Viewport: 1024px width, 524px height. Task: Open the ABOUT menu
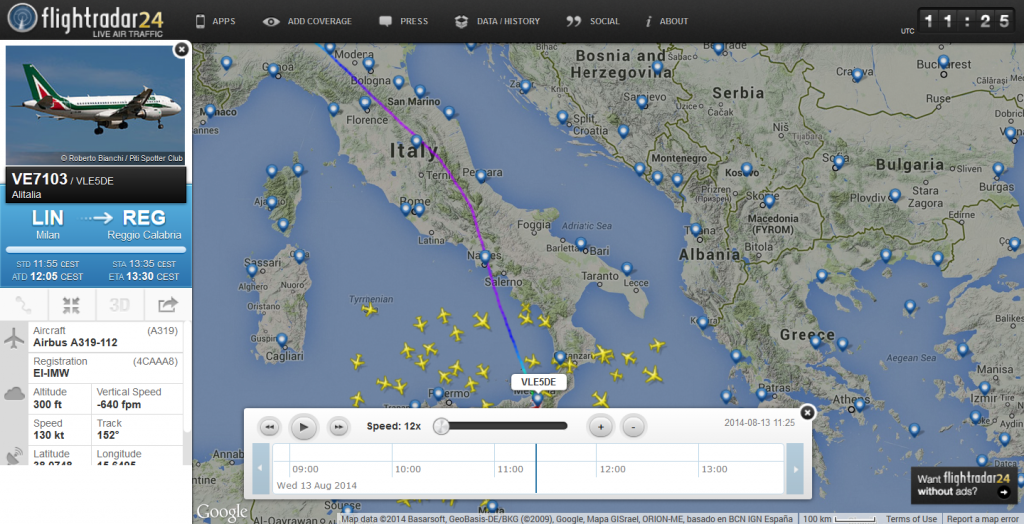667,21
